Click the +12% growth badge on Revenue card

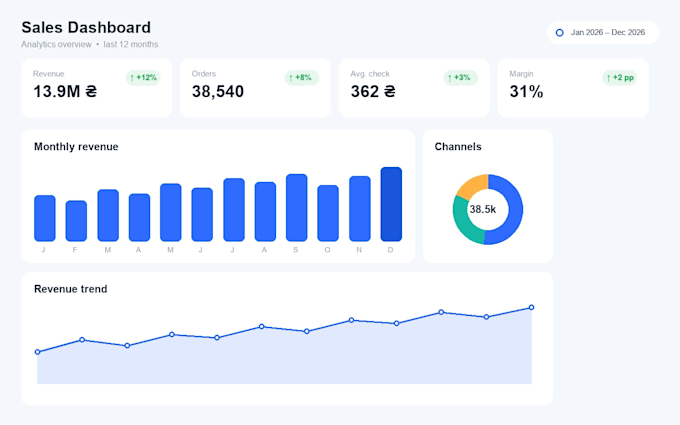click(143, 78)
